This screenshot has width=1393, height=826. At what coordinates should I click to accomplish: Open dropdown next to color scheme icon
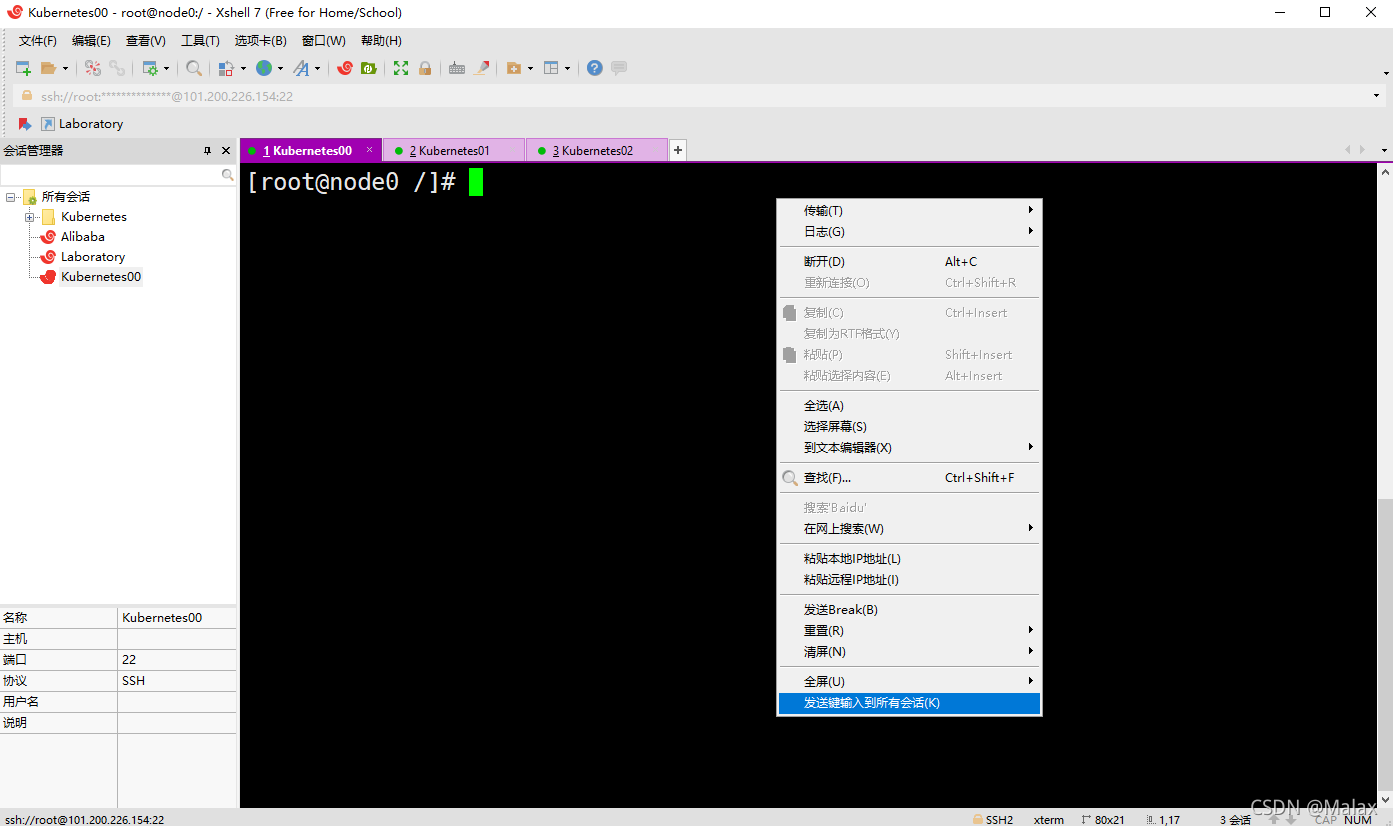click(x=243, y=68)
